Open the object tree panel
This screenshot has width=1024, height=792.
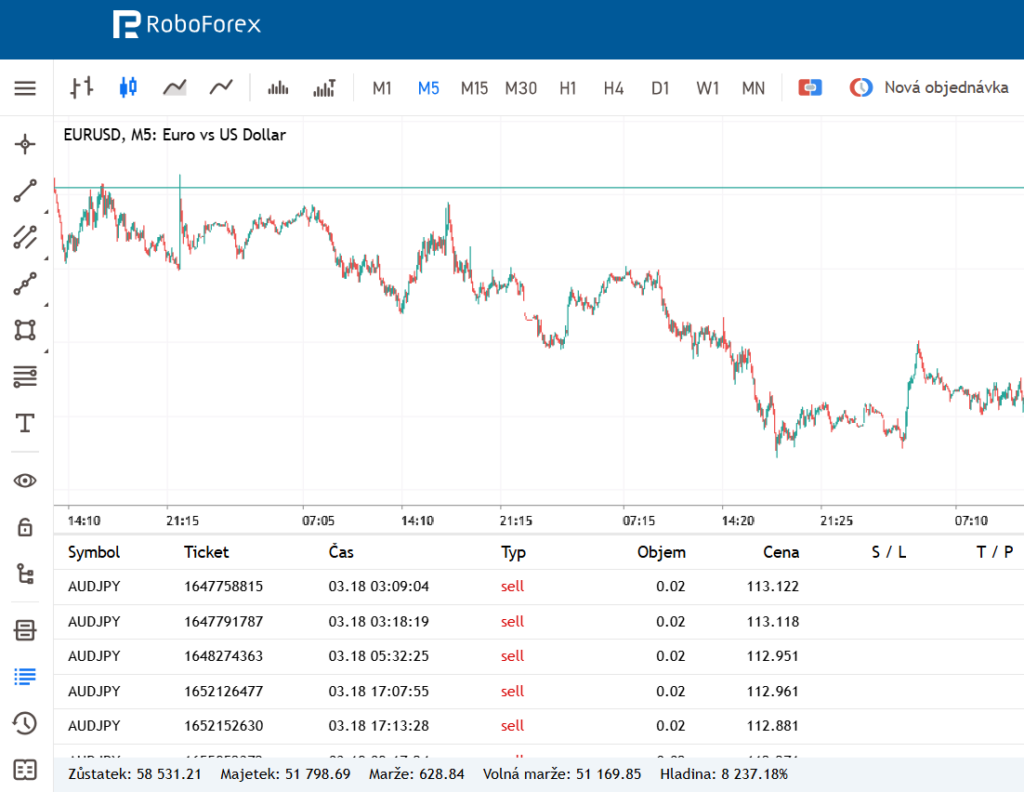(x=25, y=574)
